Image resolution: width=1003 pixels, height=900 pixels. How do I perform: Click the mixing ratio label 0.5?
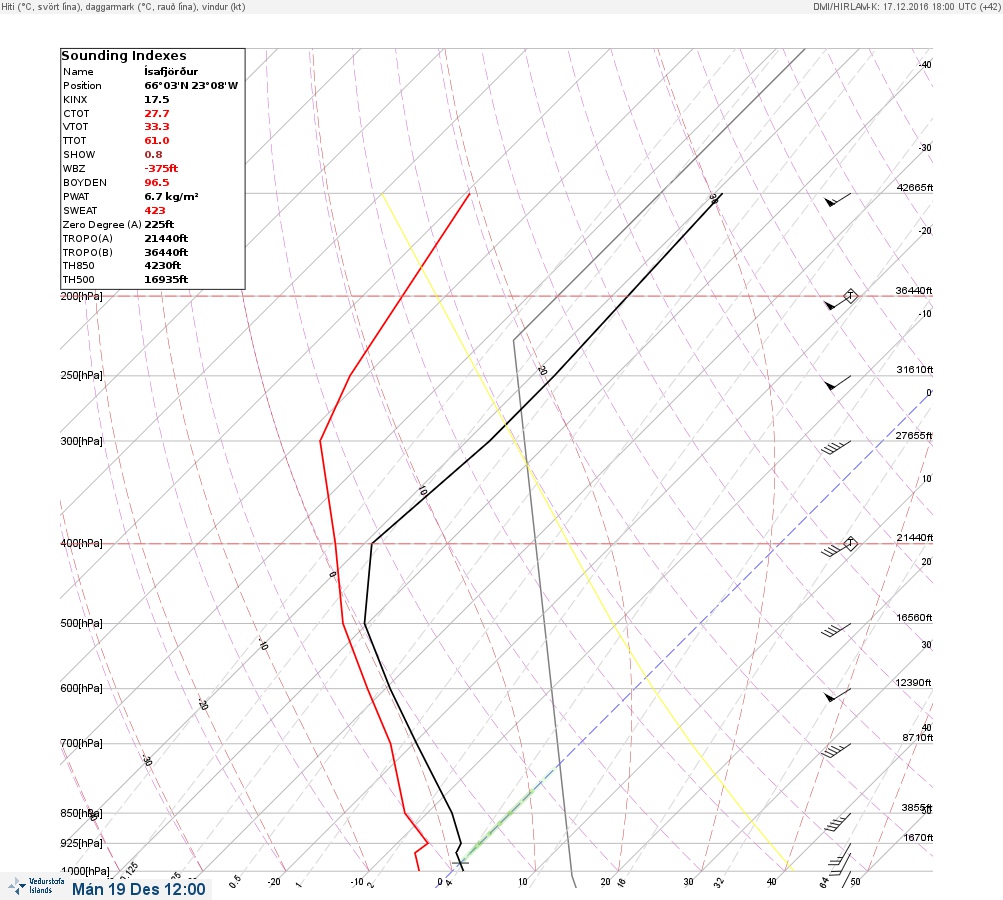235,881
